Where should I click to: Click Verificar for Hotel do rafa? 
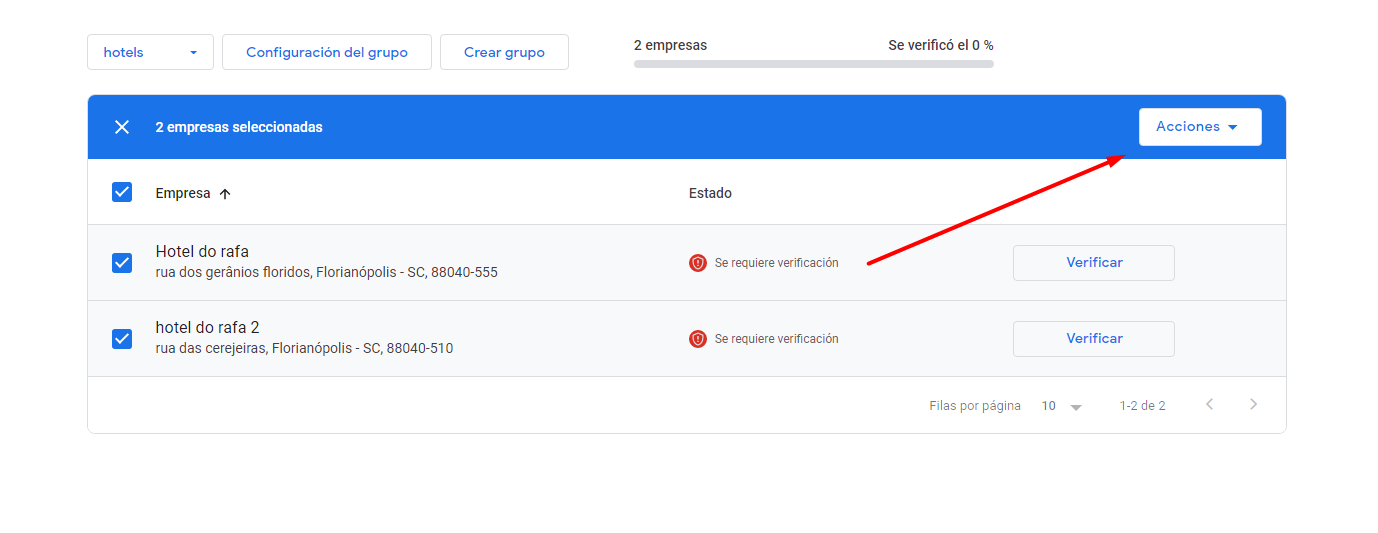[1094, 263]
